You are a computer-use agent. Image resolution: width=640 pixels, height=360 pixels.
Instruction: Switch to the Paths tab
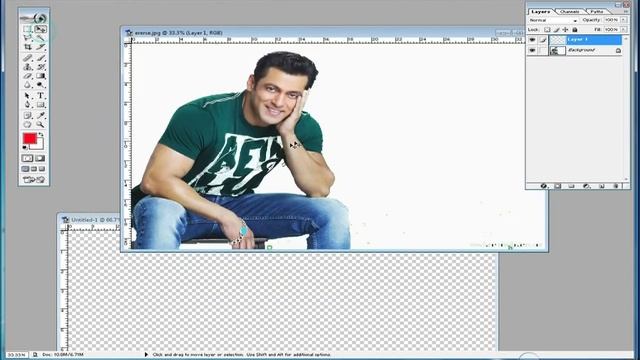pos(596,11)
